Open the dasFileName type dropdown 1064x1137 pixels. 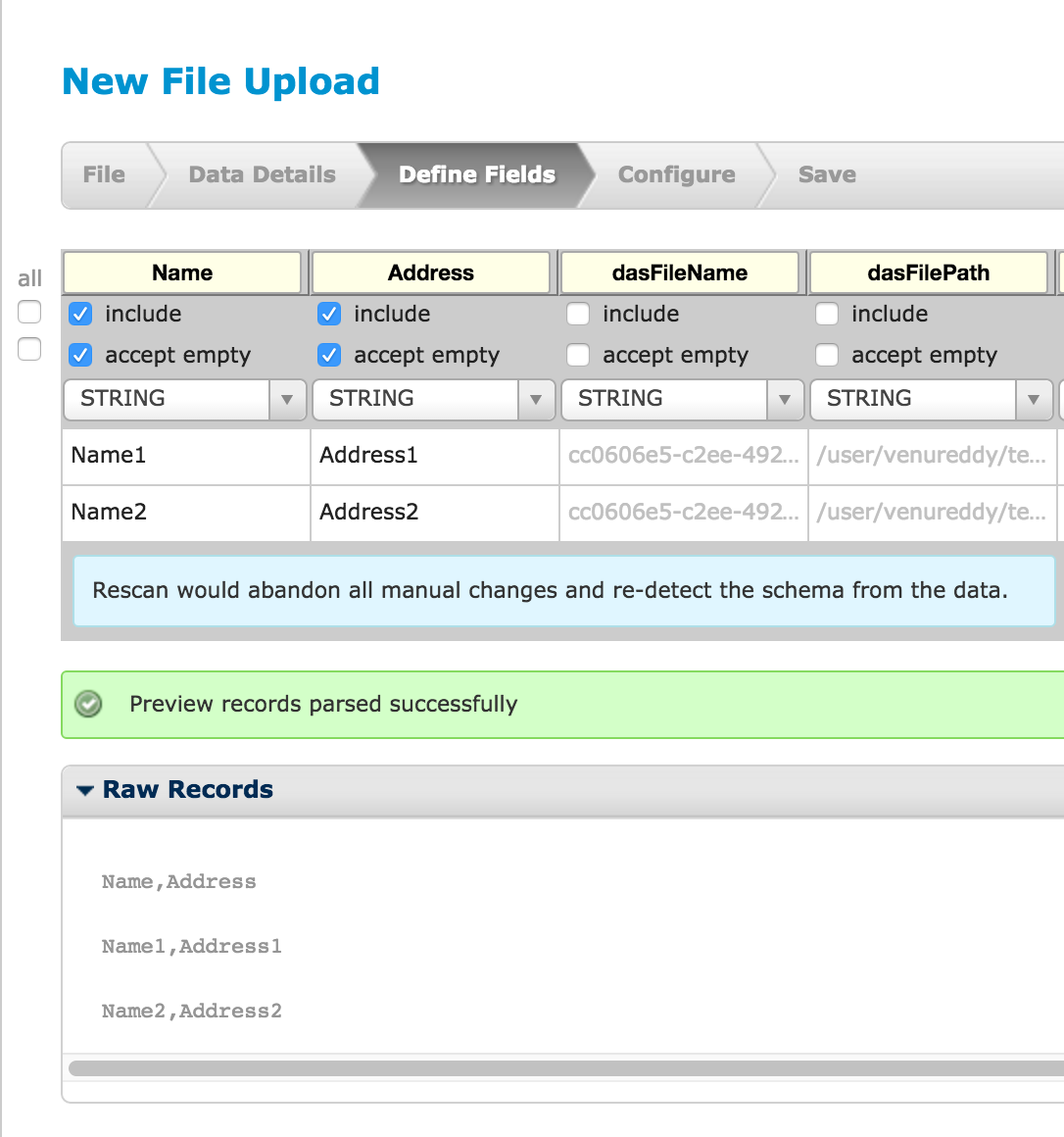pyautogui.click(x=682, y=400)
